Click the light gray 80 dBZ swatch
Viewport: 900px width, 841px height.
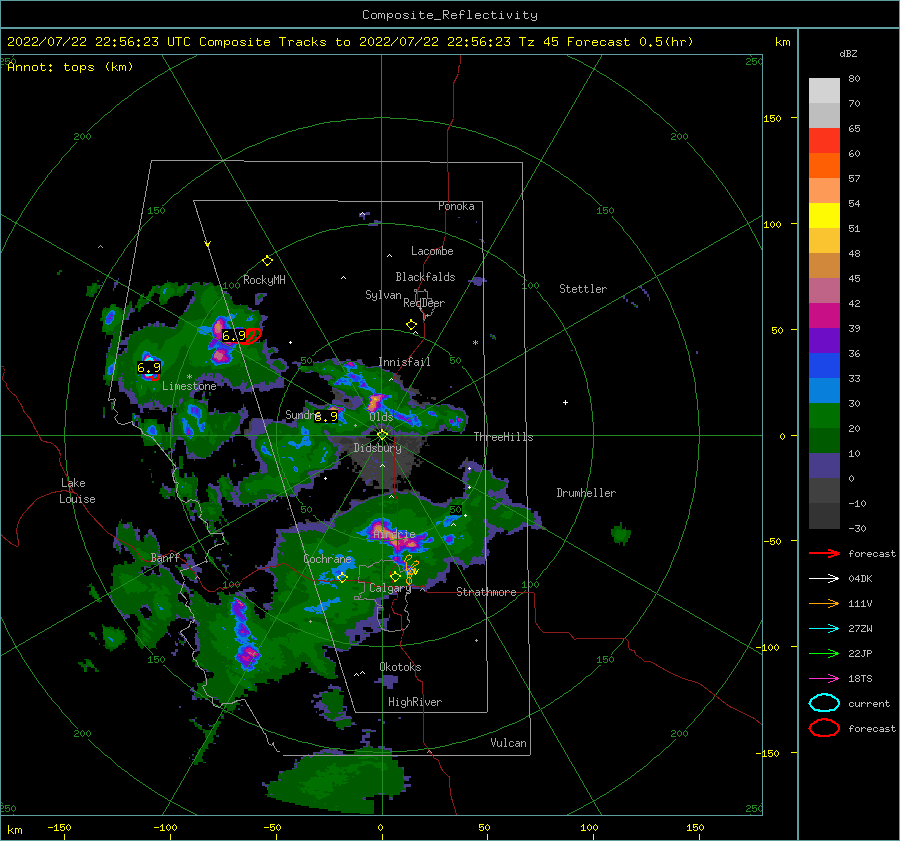824,91
